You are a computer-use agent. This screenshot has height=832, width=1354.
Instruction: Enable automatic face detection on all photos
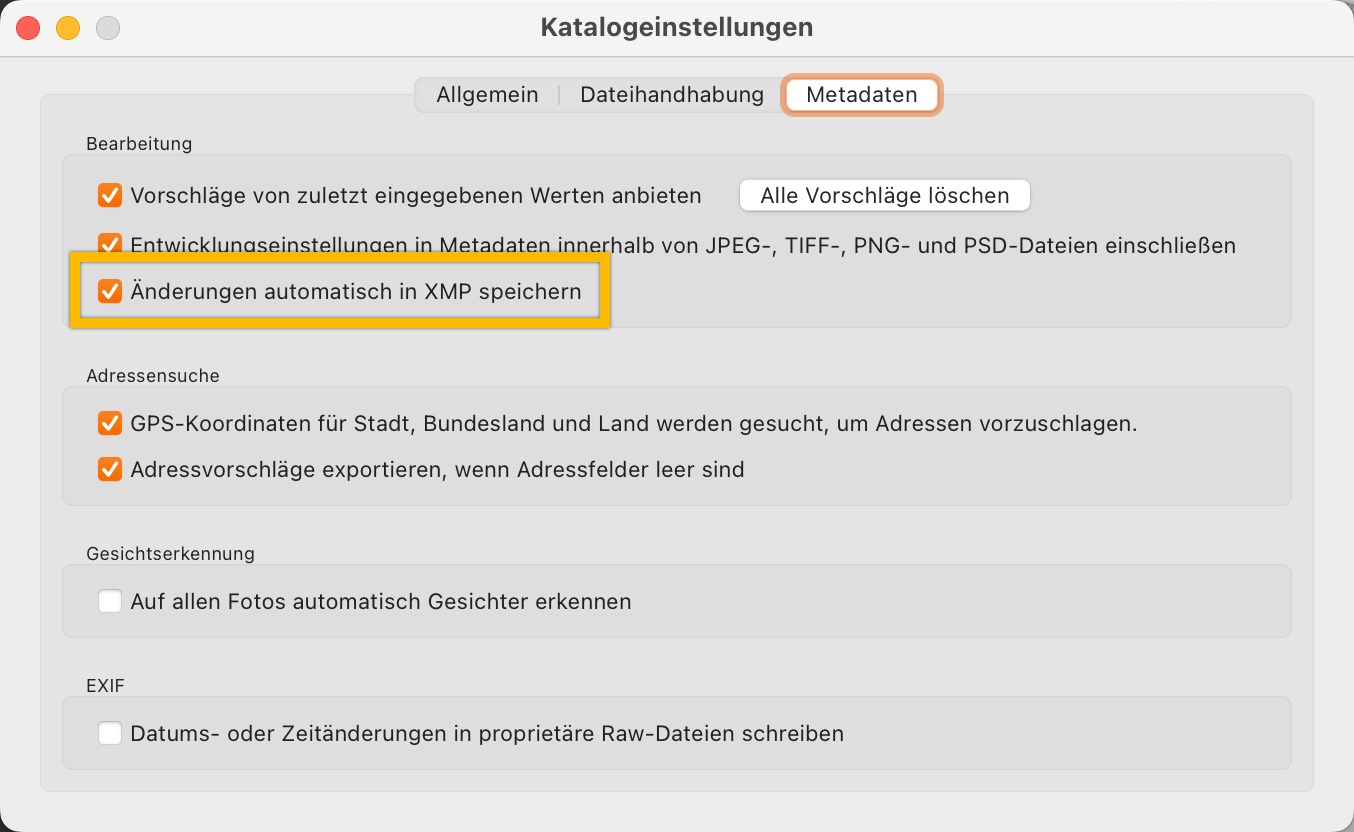pos(110,601)
